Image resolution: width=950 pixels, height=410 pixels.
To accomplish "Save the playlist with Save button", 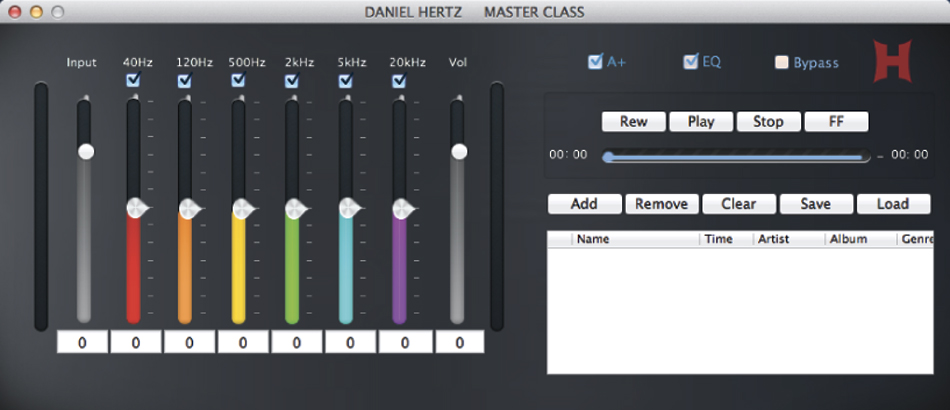I will pyautogui.click(x=815, y=204).
